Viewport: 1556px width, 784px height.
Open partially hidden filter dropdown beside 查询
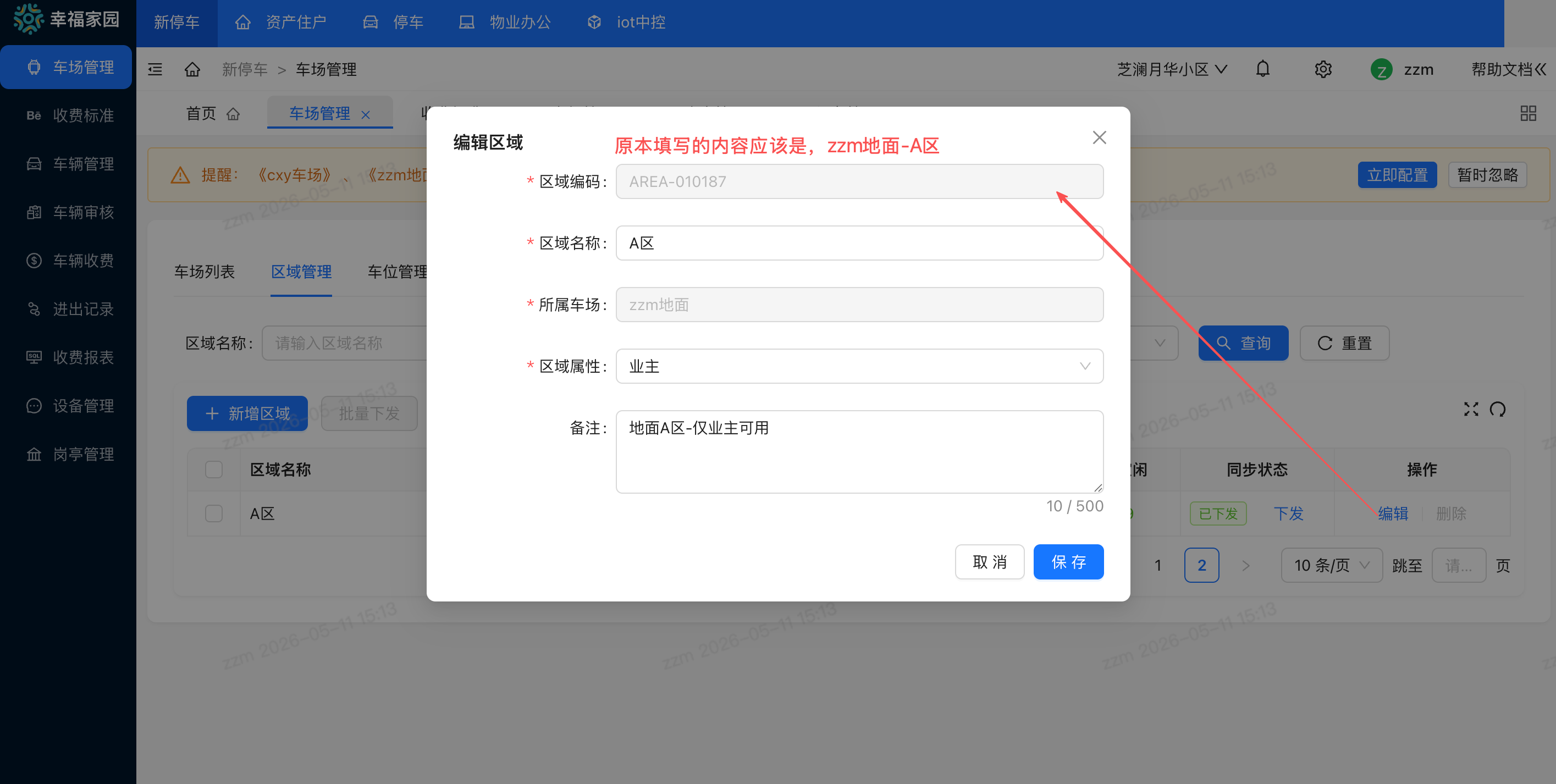coord(1154,343)
